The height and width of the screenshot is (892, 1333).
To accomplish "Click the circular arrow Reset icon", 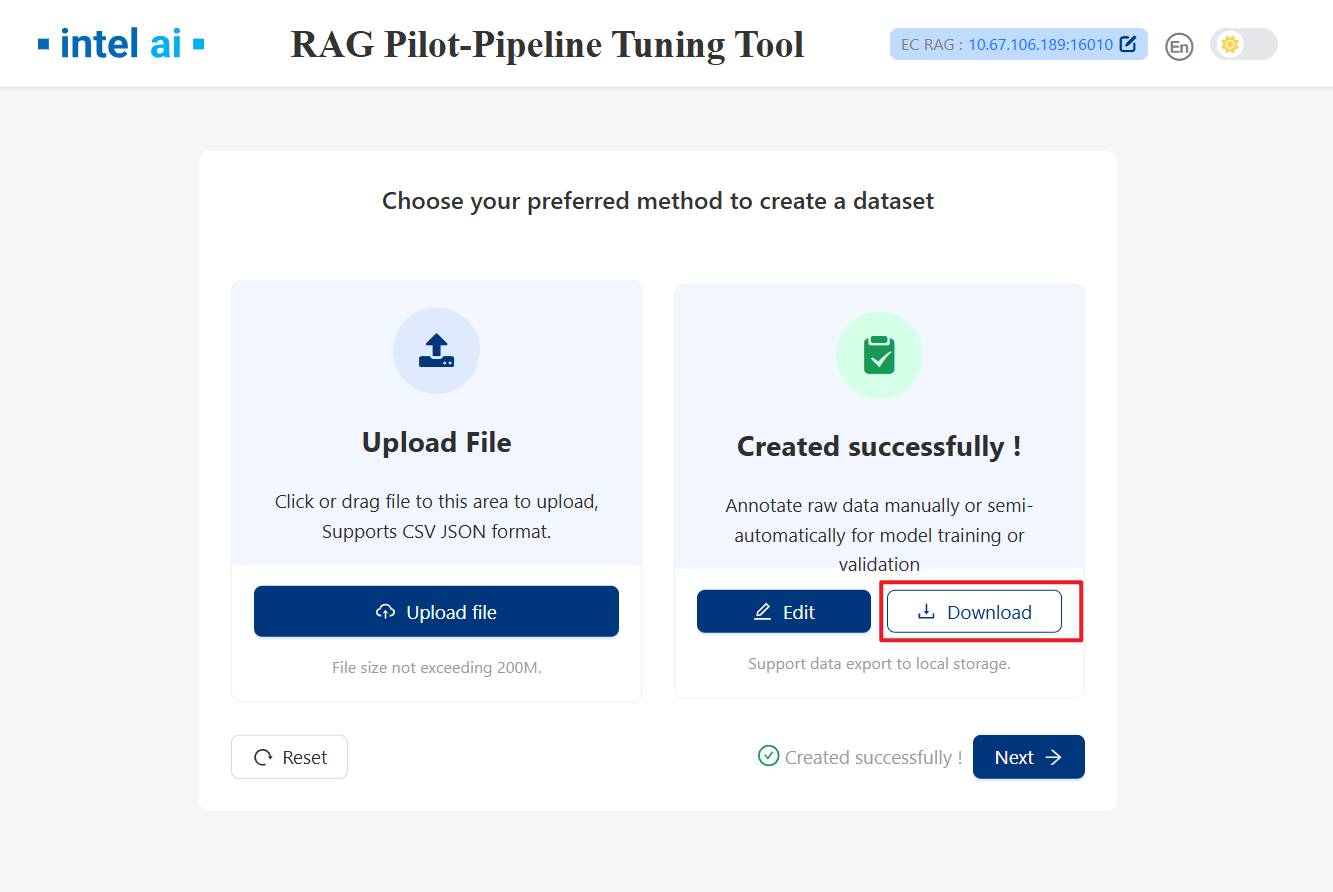I will point(263,757).
